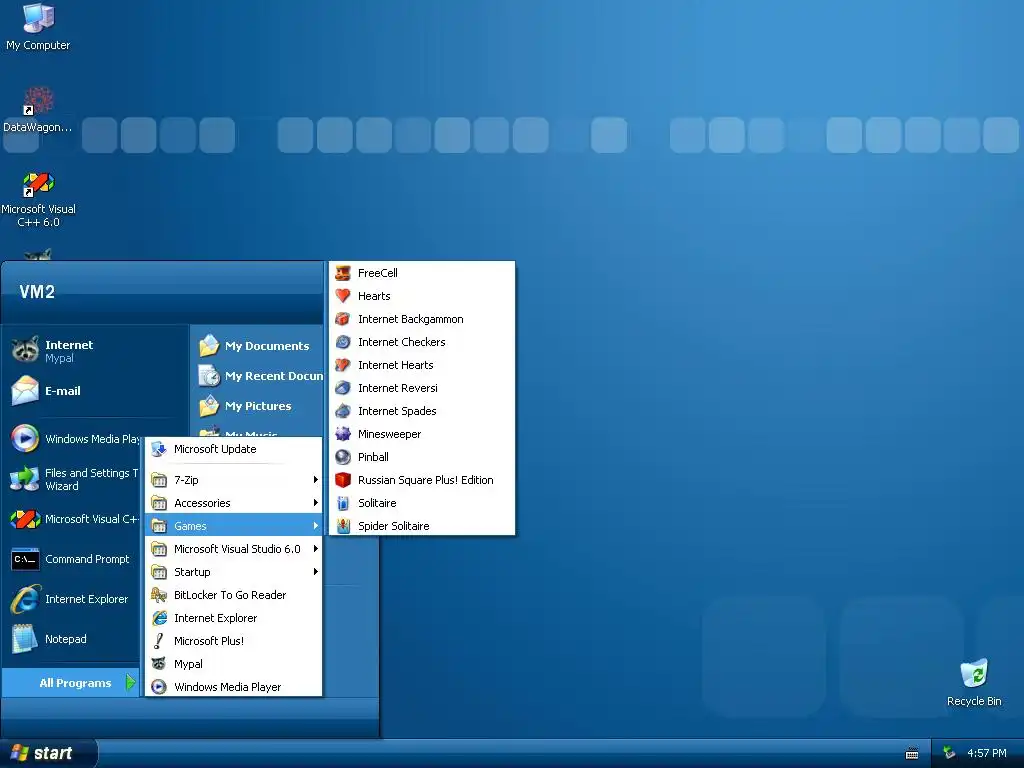Select the Recycle Bin icon
1024x768 pixels.
pyautogui.click(x=974, y=682)
